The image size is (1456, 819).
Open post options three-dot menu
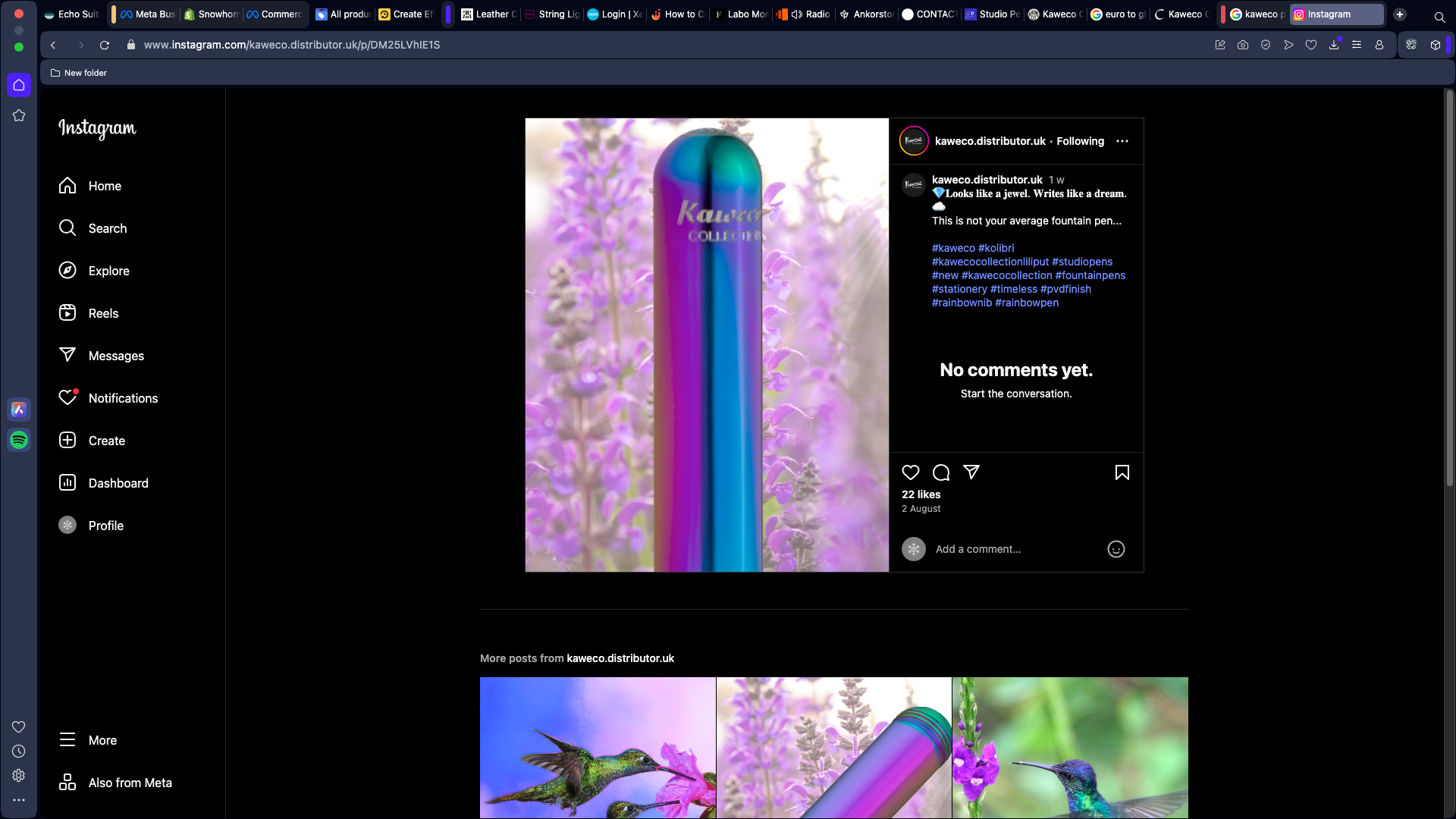(x=1122, y=141)
